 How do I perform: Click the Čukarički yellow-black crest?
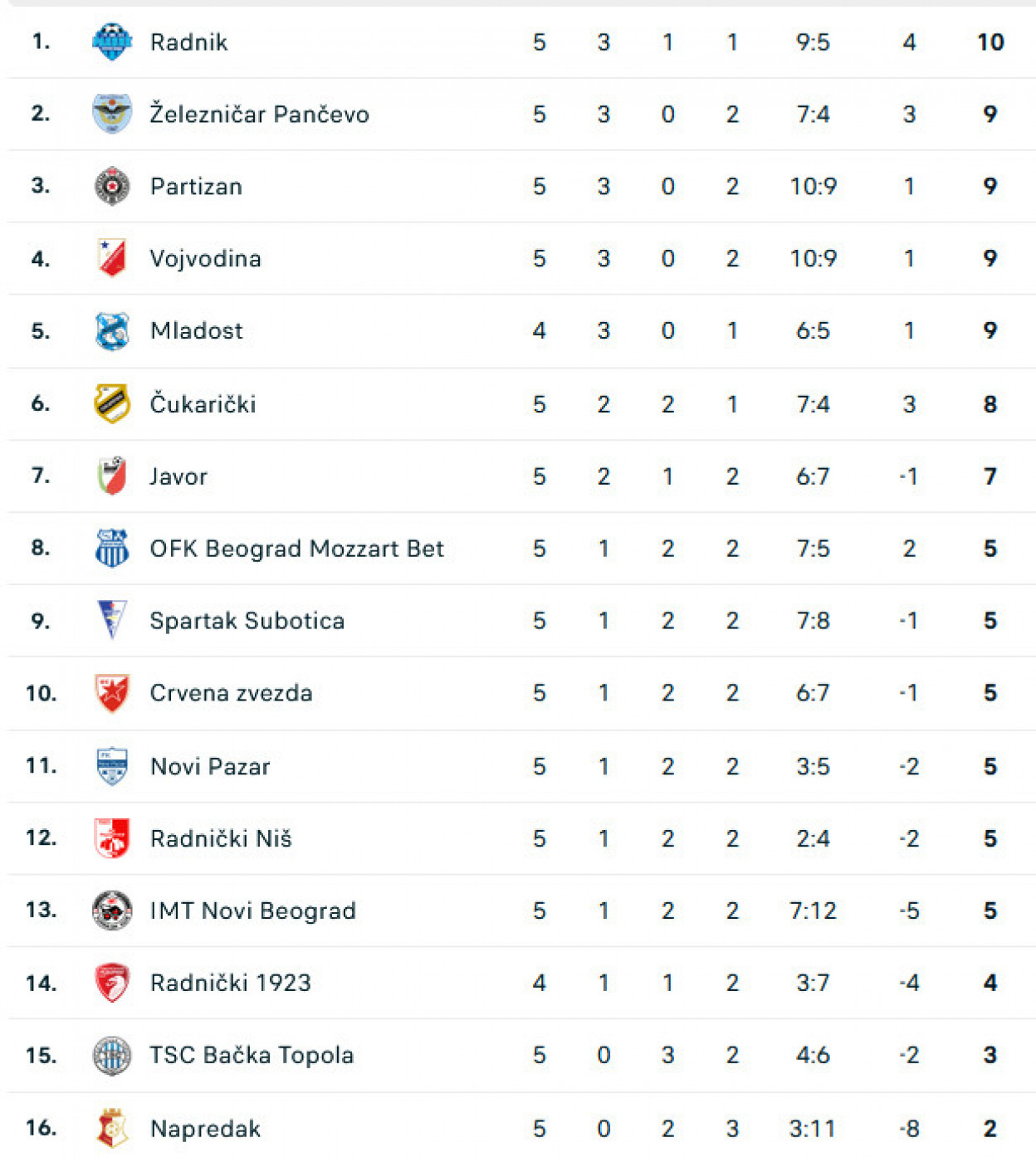coord(112,403)
